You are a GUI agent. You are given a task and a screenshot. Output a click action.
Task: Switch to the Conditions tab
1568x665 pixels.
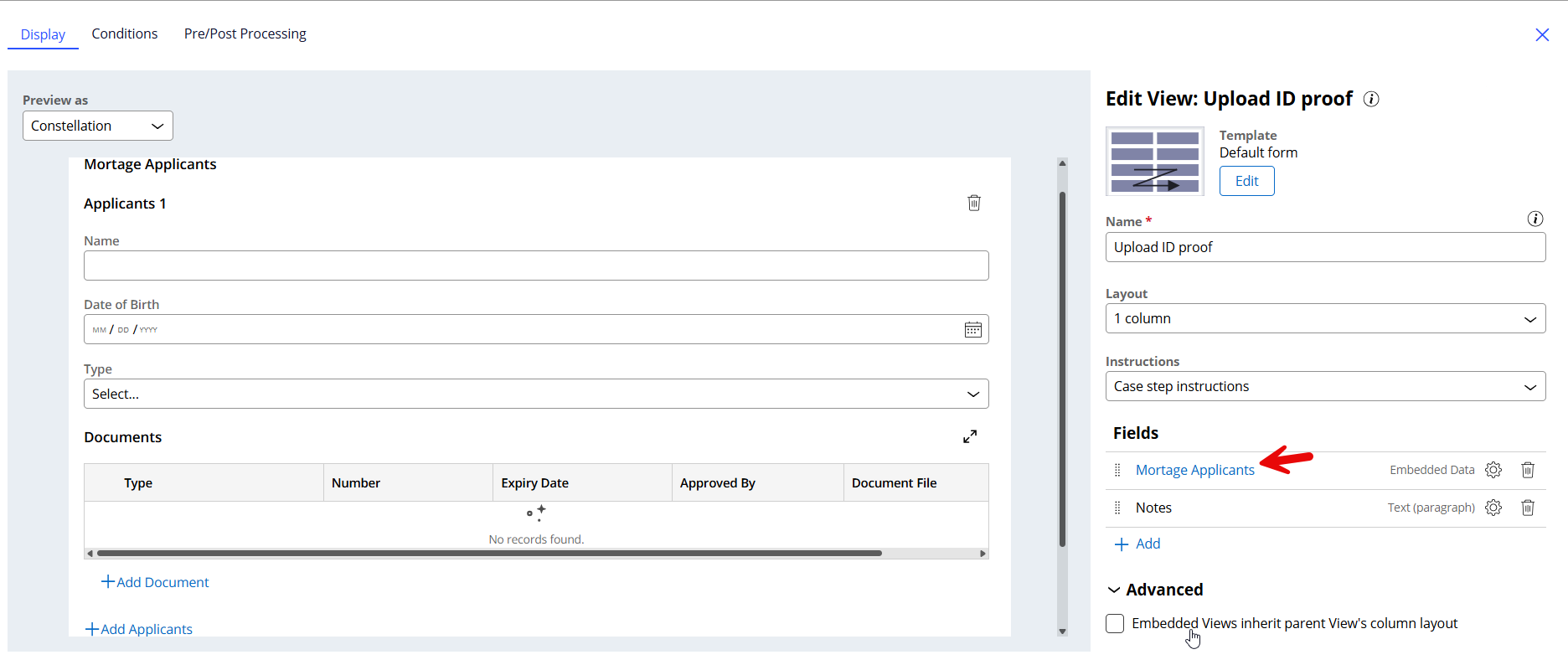pyautogui.click(x=125, y=34)
